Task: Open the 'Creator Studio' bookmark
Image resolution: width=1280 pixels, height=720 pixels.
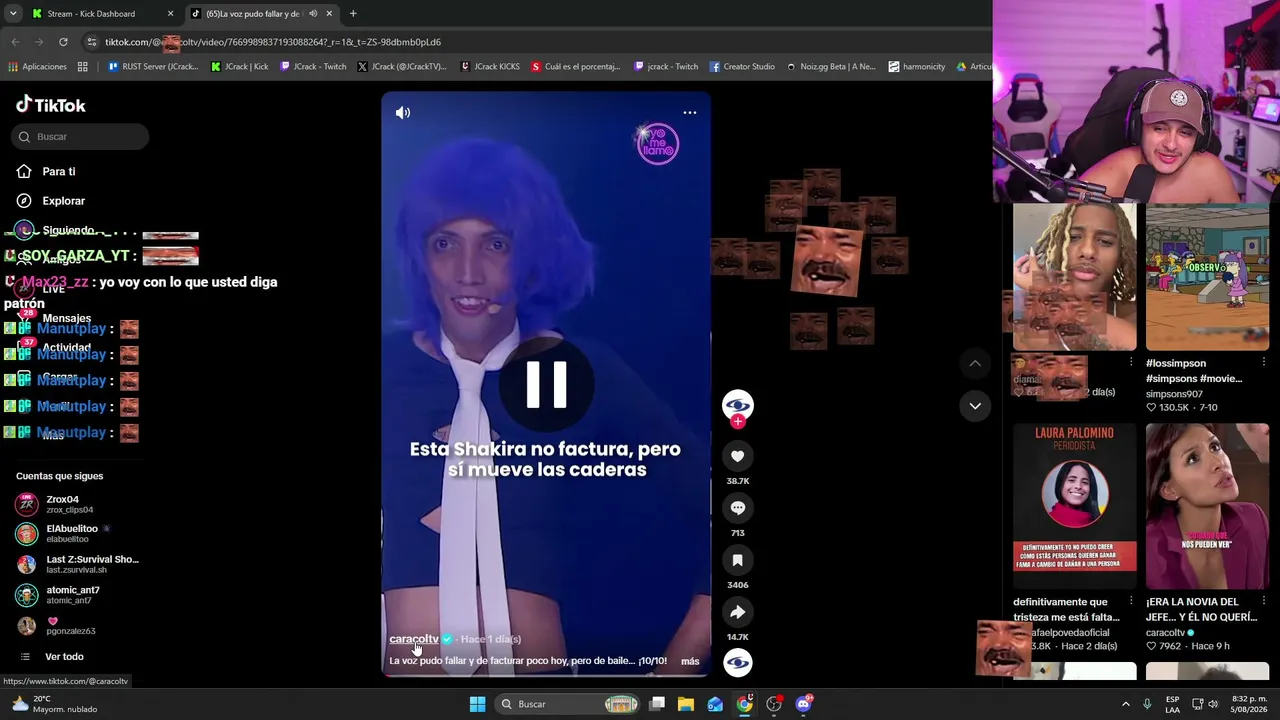Action: (x=742, y=67)
